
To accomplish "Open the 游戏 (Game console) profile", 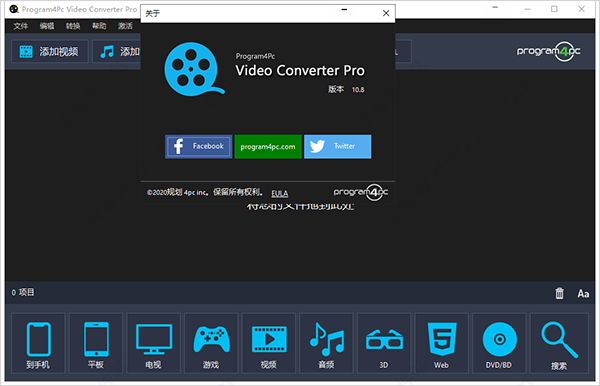I will point(211,343).
